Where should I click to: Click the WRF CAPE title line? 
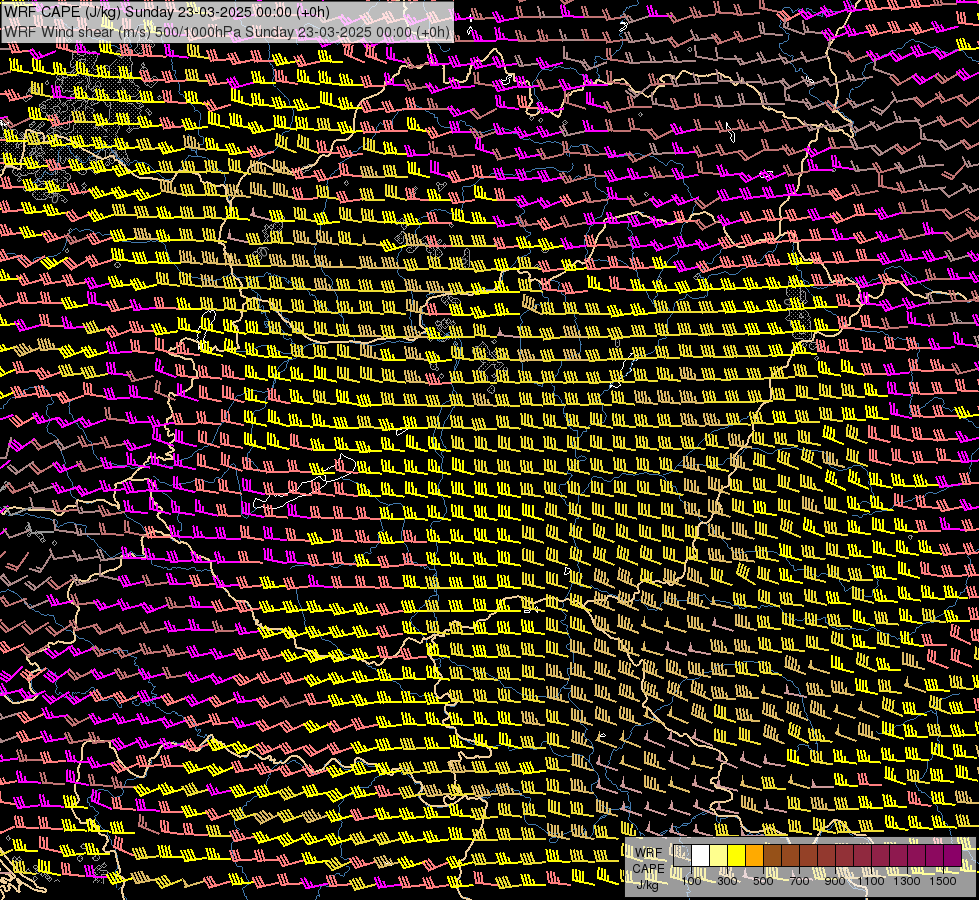coord(167,12)
